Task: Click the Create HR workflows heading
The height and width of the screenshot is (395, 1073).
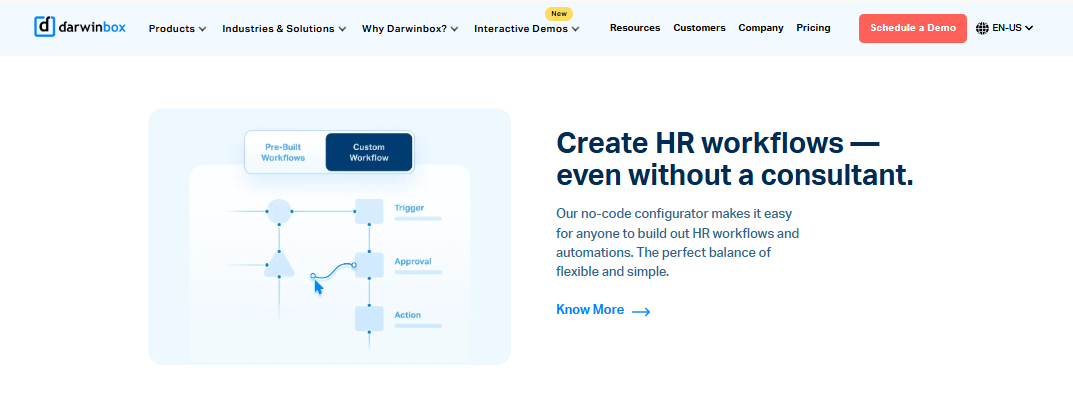Action: [x=734, y=159]
